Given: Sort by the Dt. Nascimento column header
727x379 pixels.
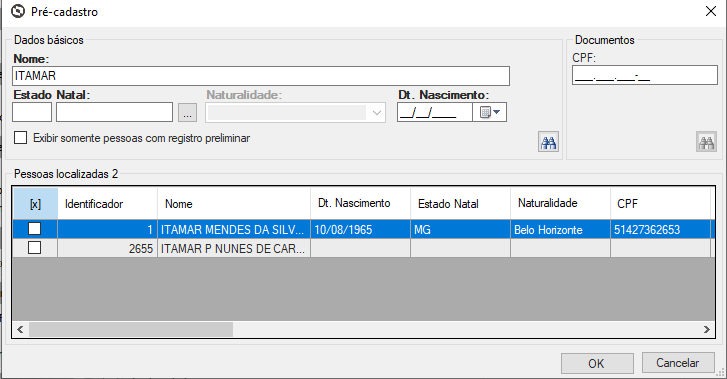Looking at the screenshot, I should tap(360, 204).
